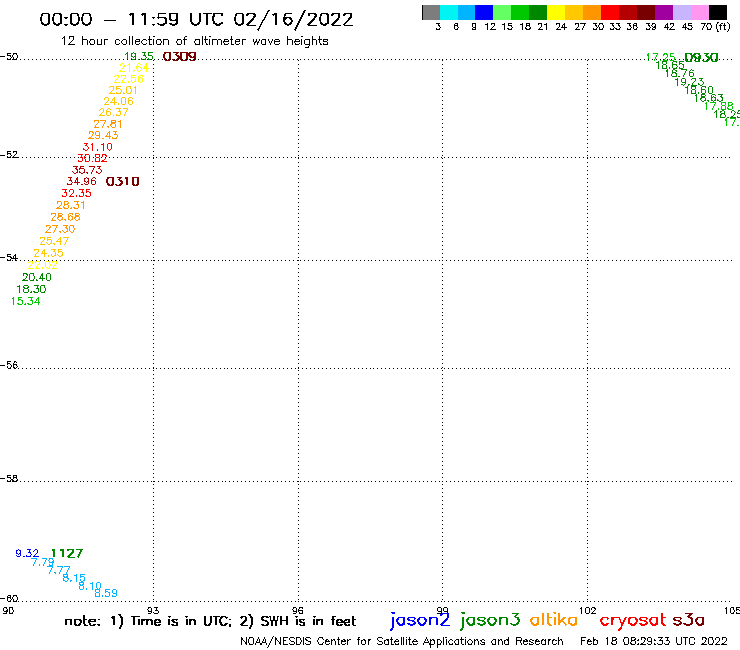Click the latitude label -58
The image size is (740, 650).
pos(9,479)
